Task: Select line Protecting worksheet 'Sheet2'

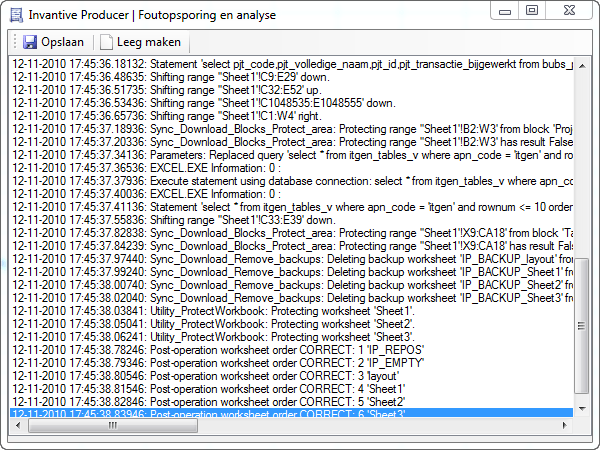Action: coord(292,324)
